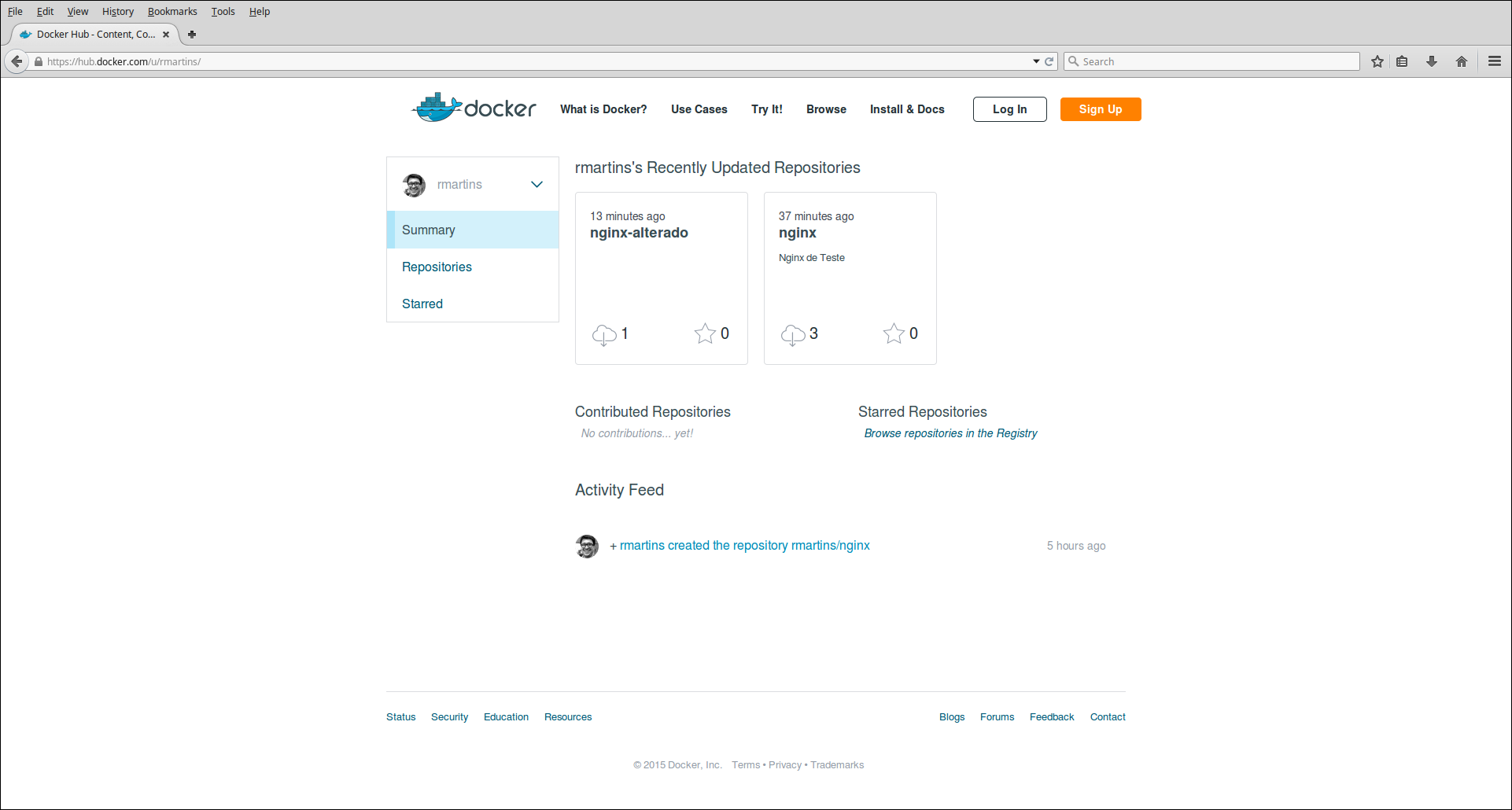Click the Sign Up button

click(x=1100, y=109)
